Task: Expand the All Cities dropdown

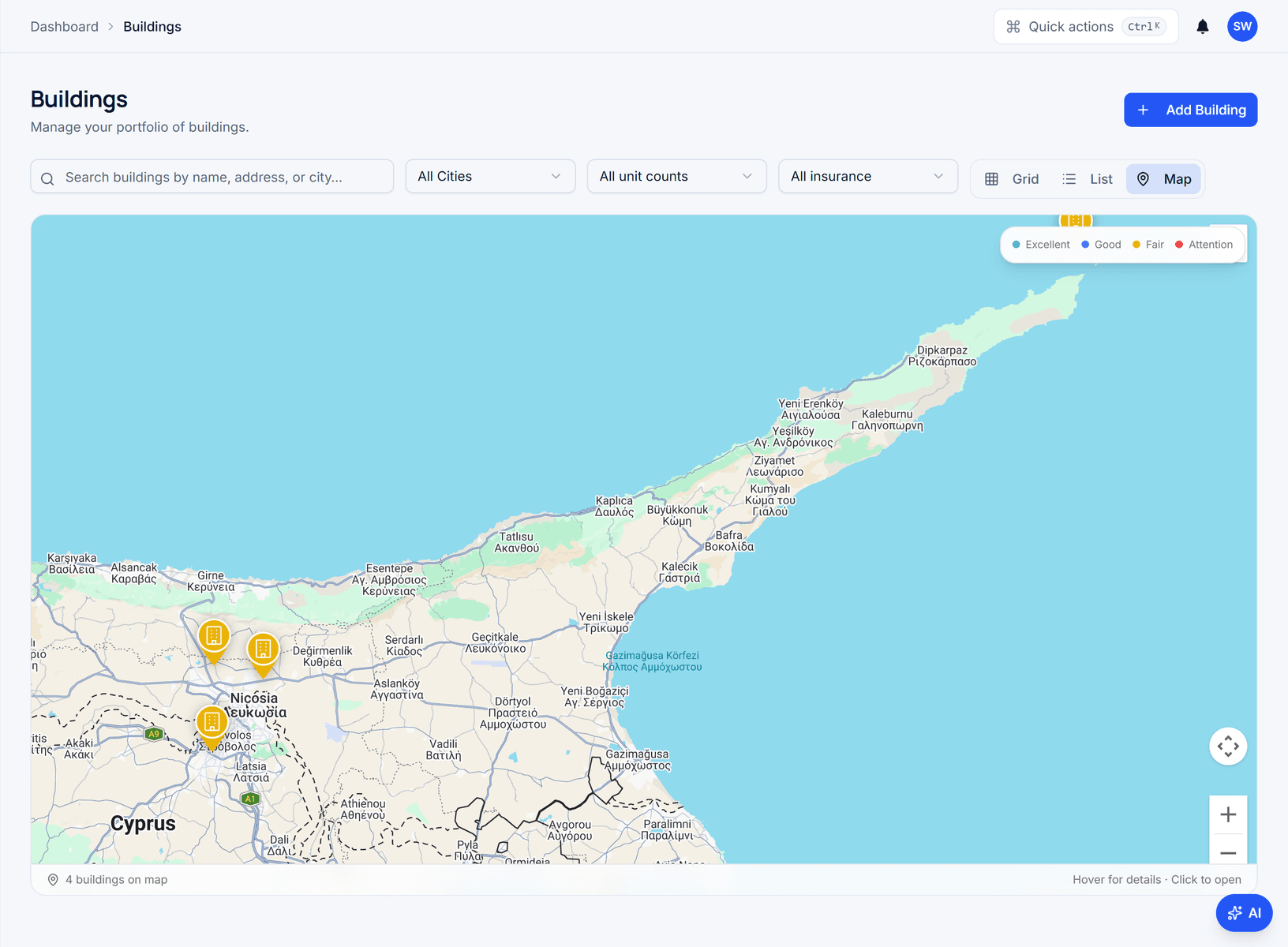Action: 490,177
